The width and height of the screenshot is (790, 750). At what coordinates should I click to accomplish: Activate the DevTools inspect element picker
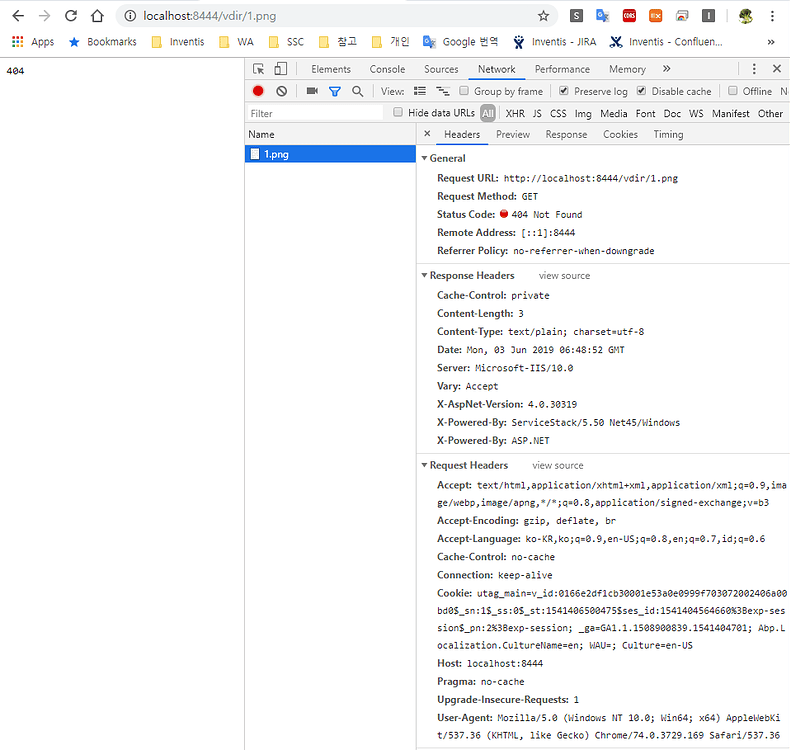(x=258, y=69)
